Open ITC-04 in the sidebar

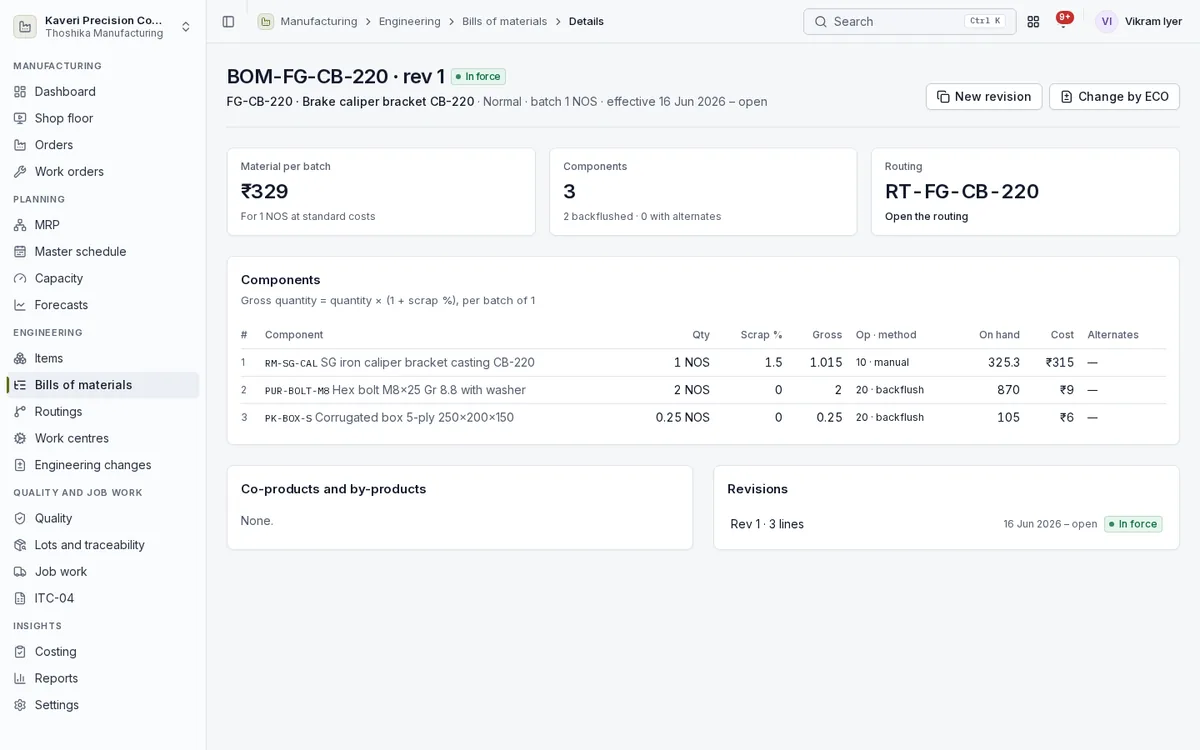point(103,598)
